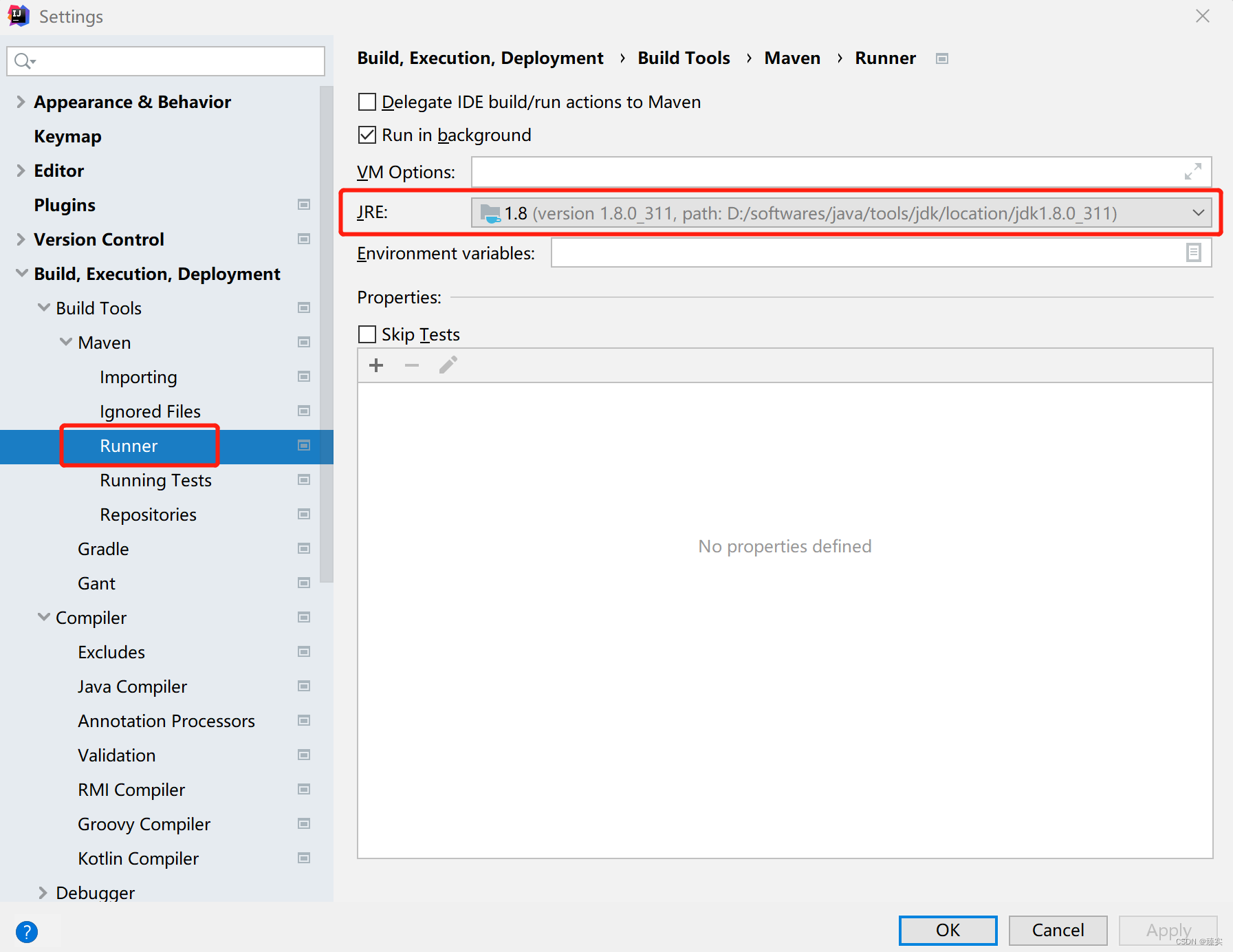Click the project icon next to Maven

(304, 343)
